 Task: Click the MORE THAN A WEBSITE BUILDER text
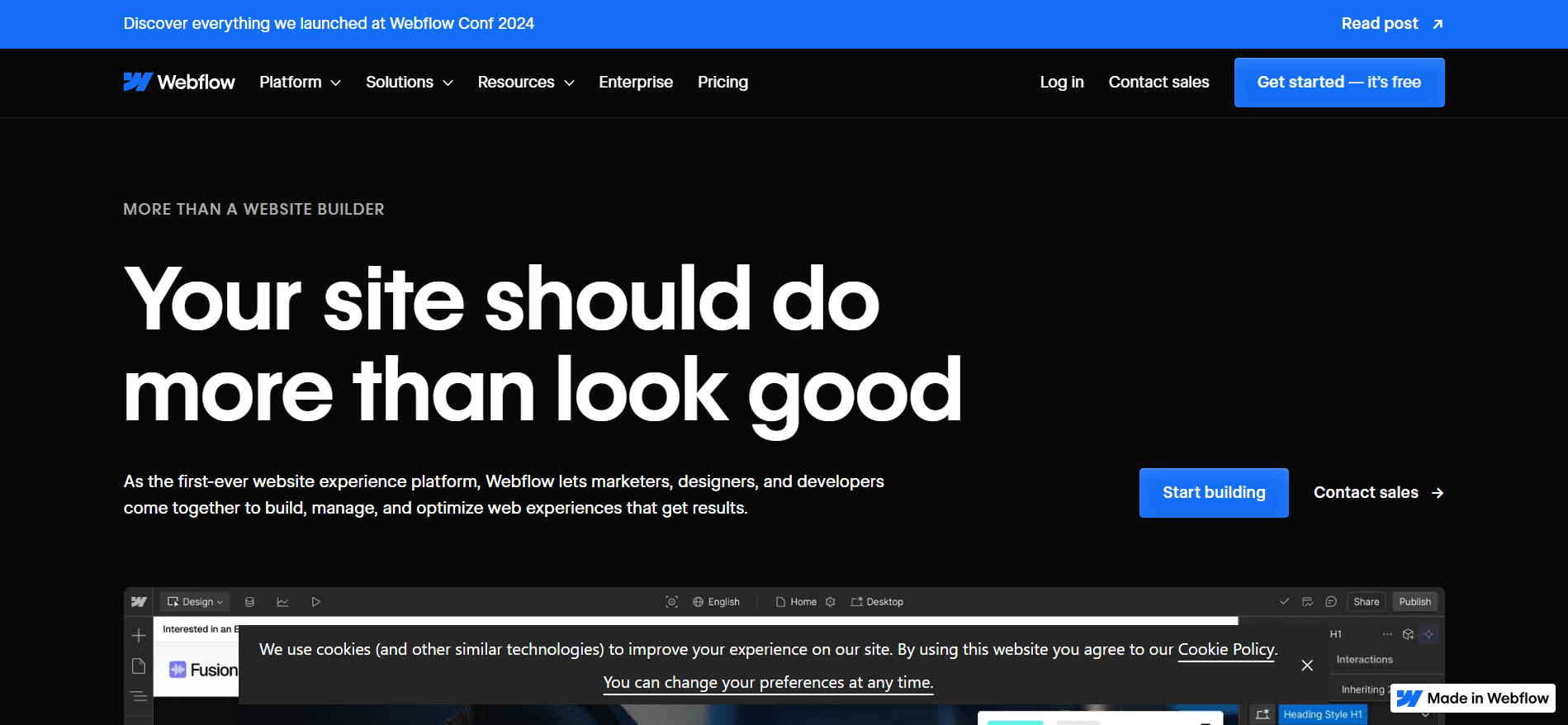coord(254,210)
